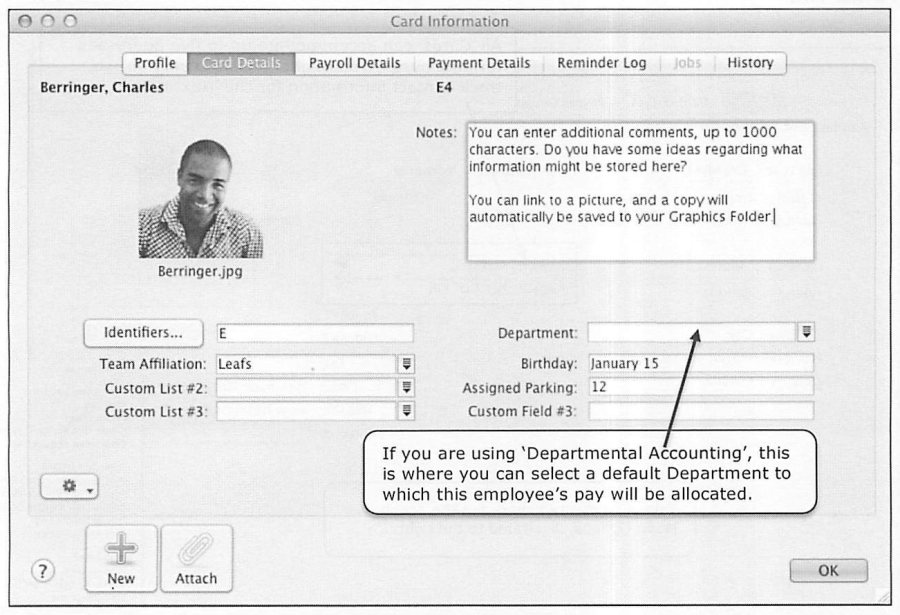900x615 pixels.
Task: Open the help question mark button
Action: (x=42, y=571)
